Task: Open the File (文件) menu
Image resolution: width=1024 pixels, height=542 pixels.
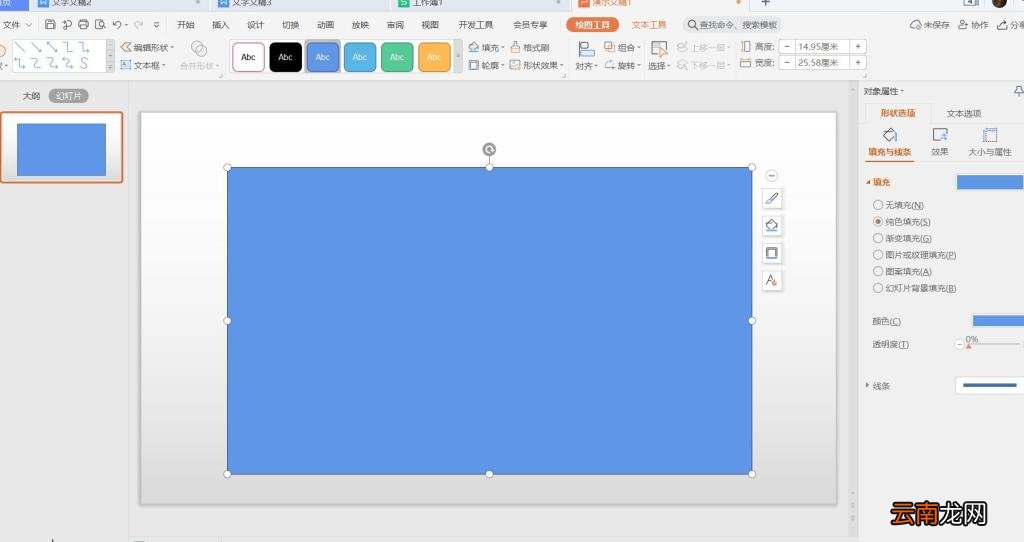Action: click(x=17, y=25)
